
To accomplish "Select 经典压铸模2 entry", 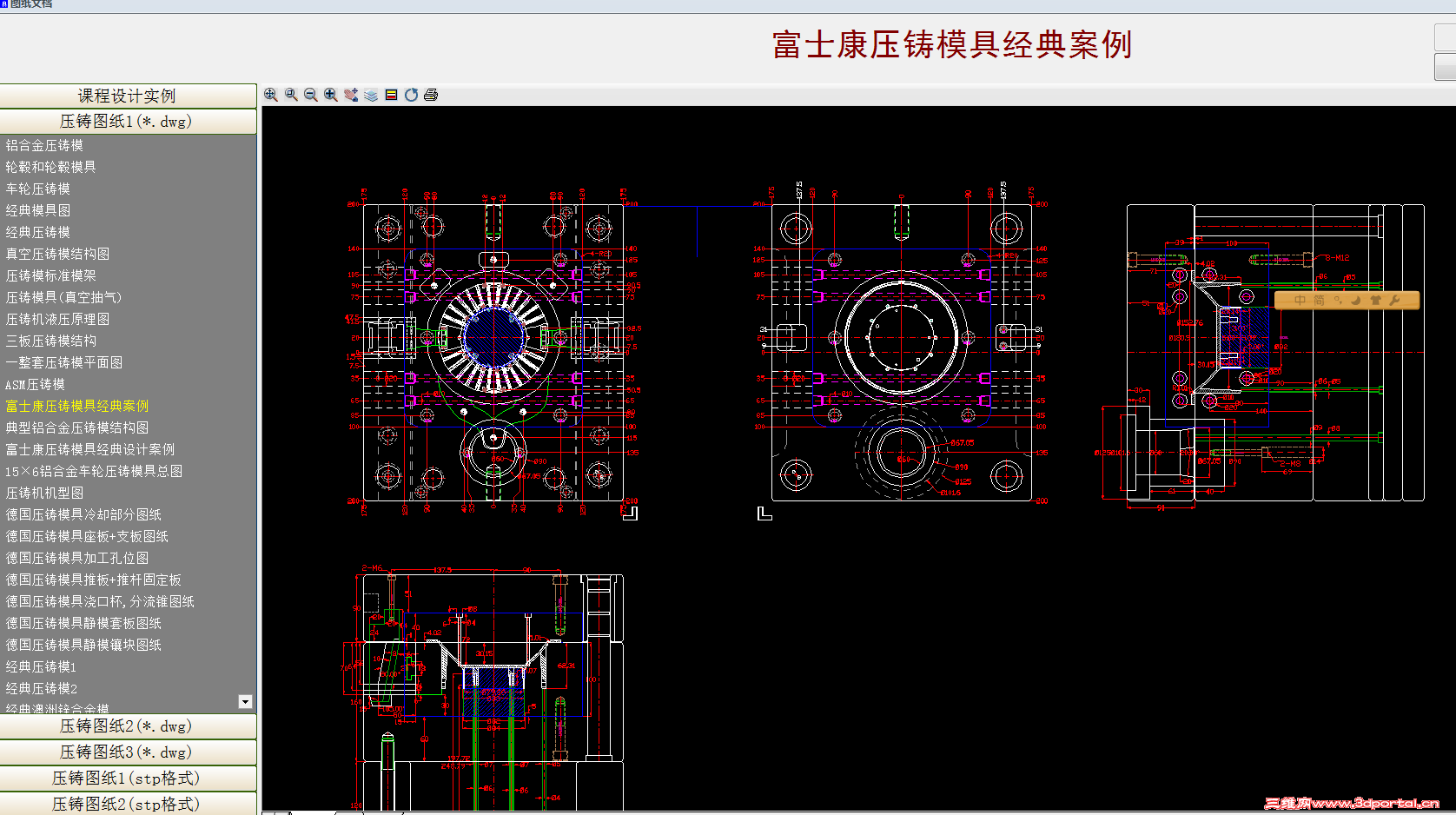I will [41, 688].
